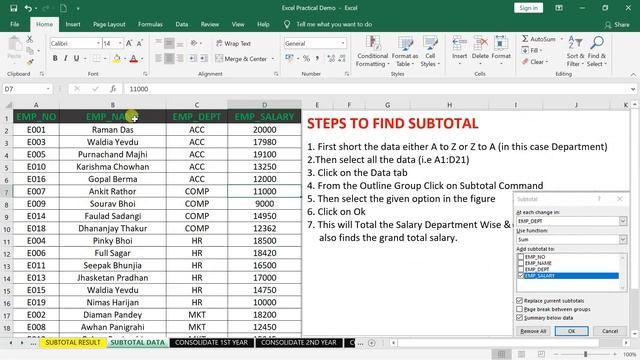Toggle Underline formatting
Image resolution: width=640 pixels, height=360 pixels.
[x=76, y=59]
